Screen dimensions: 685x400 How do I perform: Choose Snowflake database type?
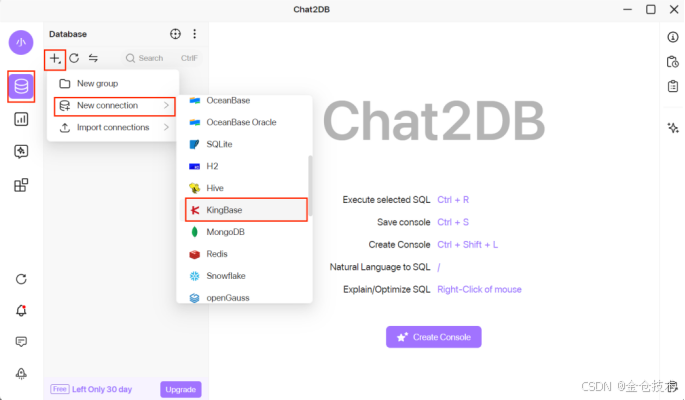(244, 276)
